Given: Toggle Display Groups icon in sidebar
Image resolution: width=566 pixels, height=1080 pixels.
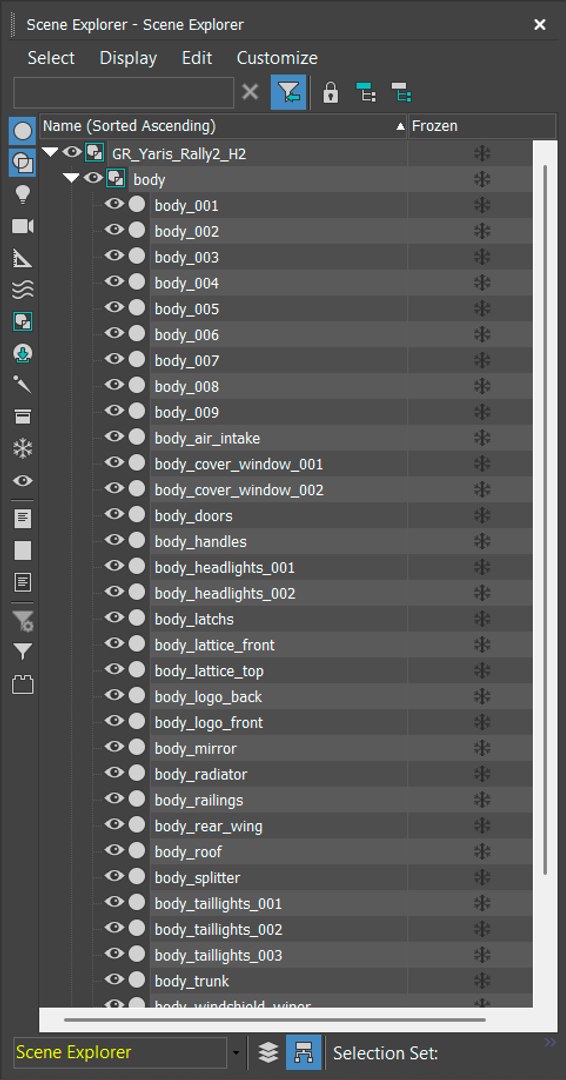Looking at the screenshot, I should tap(23, 322).
